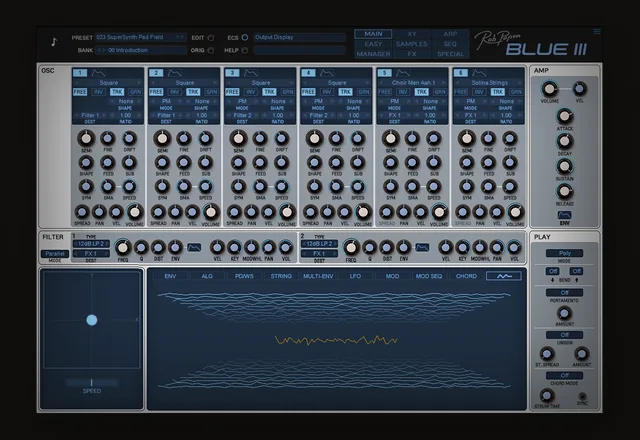Enable GRN on oscillator 4
640x440 pixels.
click(x=364, y=92)
